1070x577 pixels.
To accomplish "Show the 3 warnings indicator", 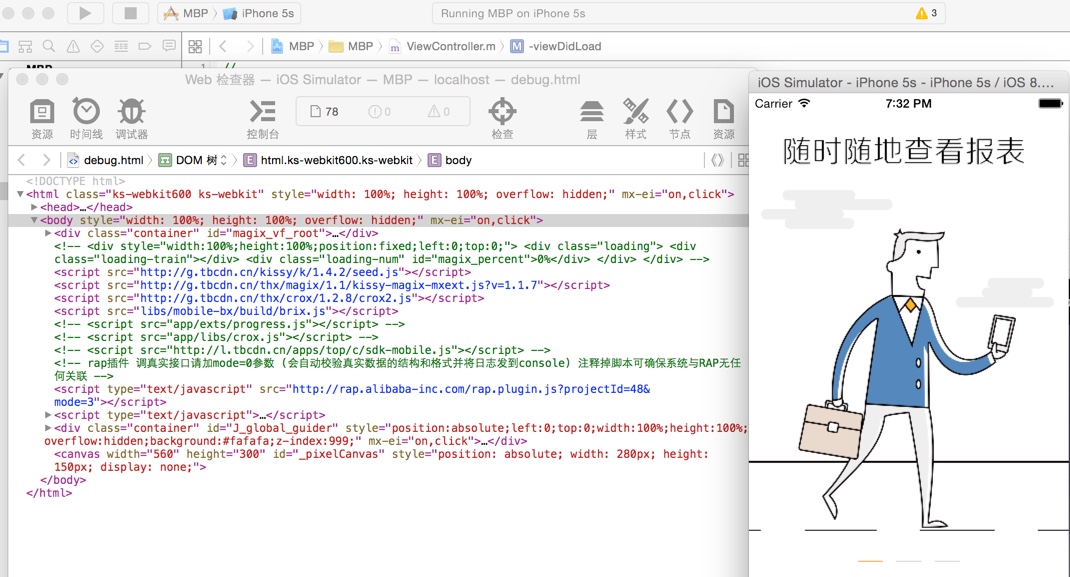I will pos(926,13).
